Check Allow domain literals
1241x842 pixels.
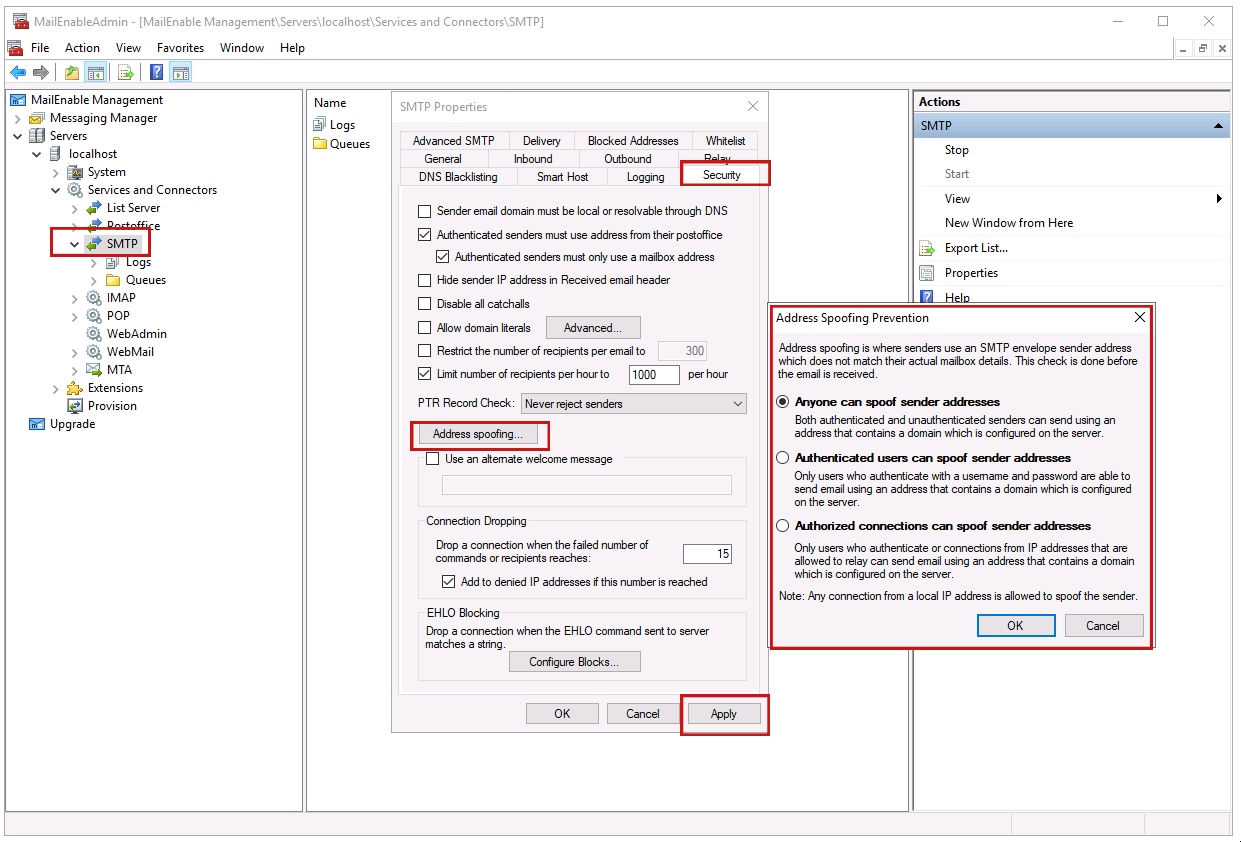click(425, 328)
